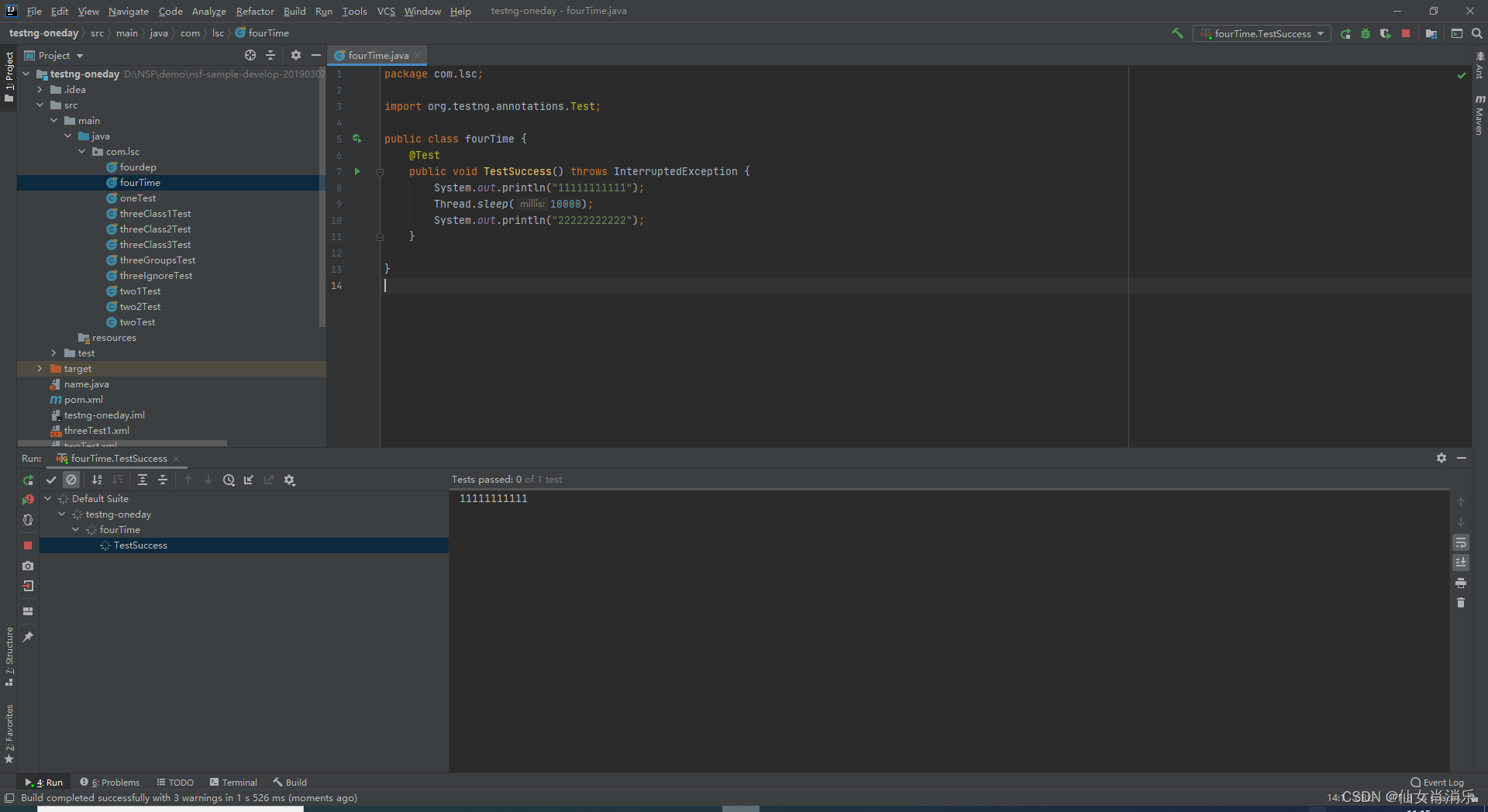Clear all console output trash icon
Viewport: 1488px width, 812px height.
click(x=1461, y=603)
